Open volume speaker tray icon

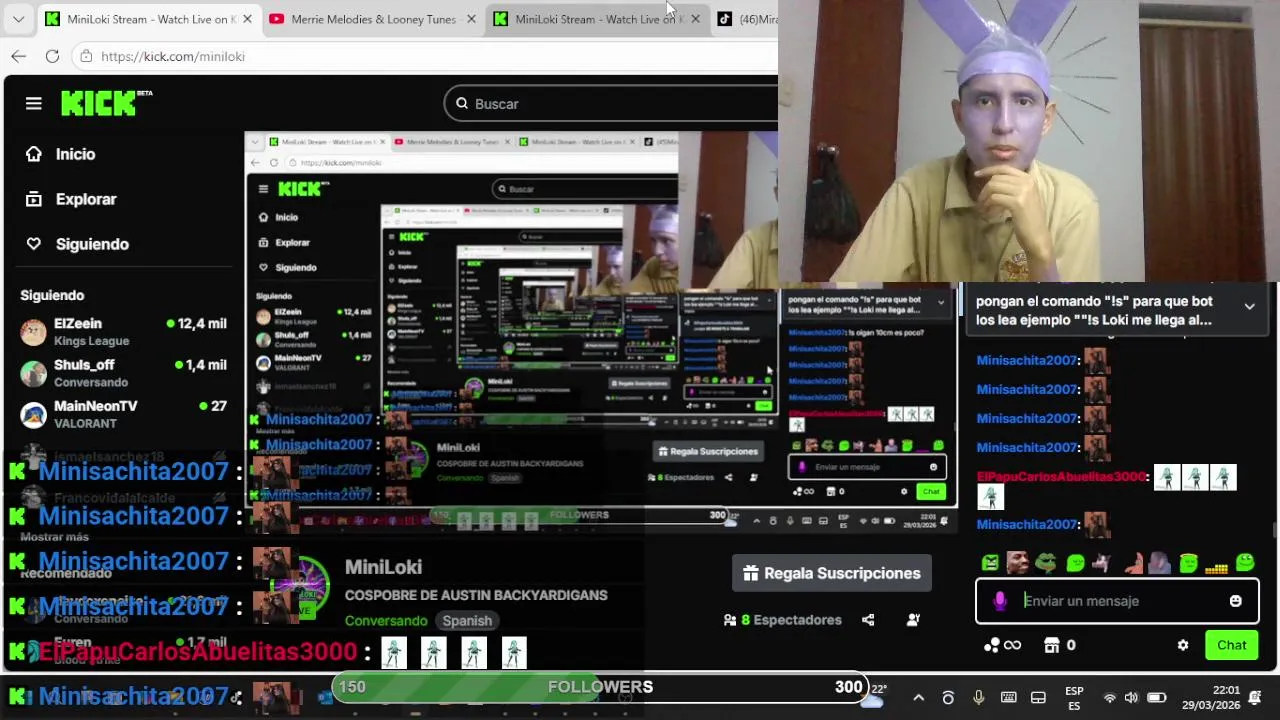click(1131, 698)
